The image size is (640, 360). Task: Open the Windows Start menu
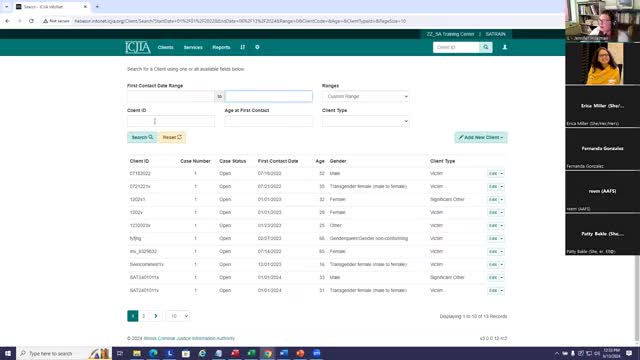tap(8, 353)
